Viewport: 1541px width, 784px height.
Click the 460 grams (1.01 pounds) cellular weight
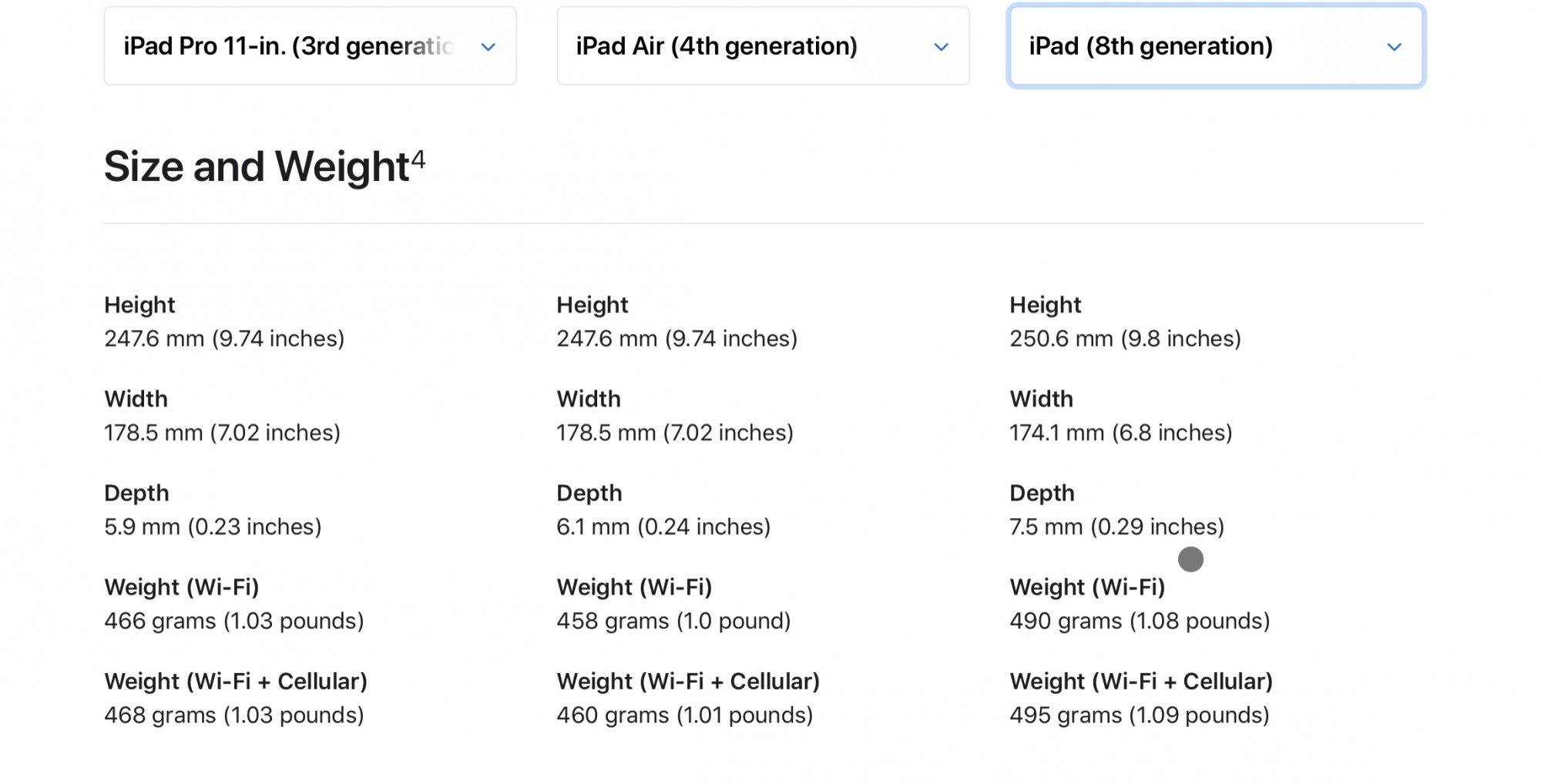(684, 715)
